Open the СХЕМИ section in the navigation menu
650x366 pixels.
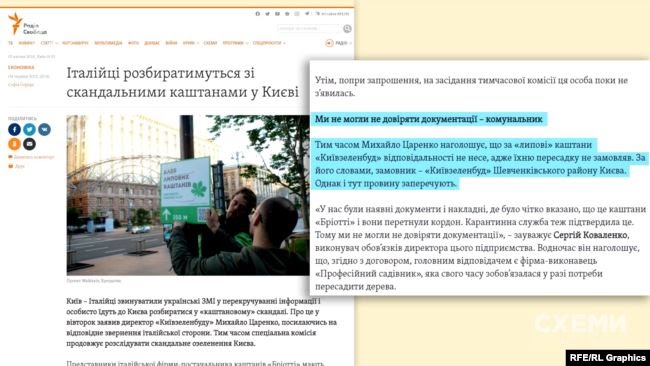click(x=210, y=43)
